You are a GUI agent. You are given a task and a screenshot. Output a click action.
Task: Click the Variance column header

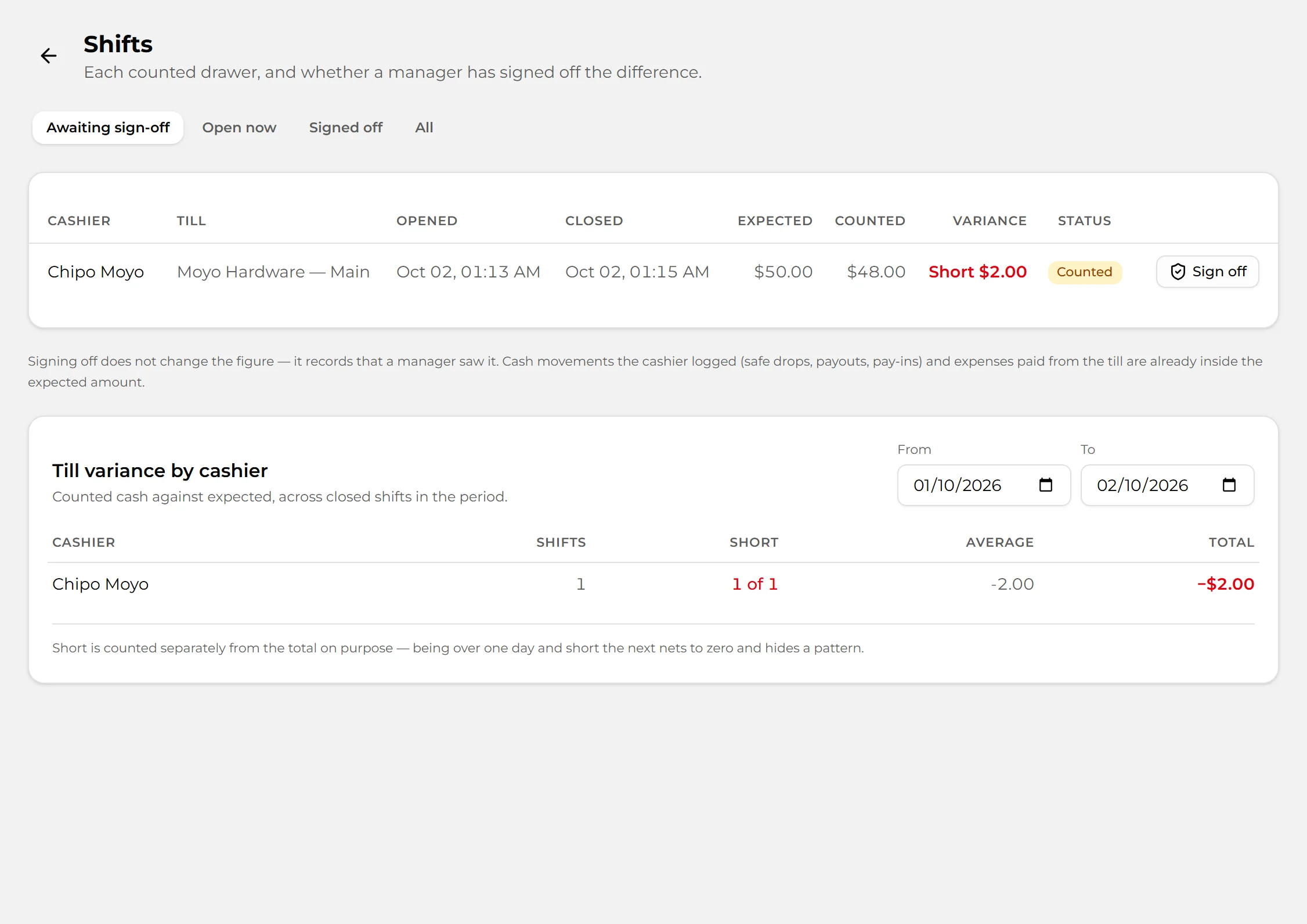[x=990, y=221]
